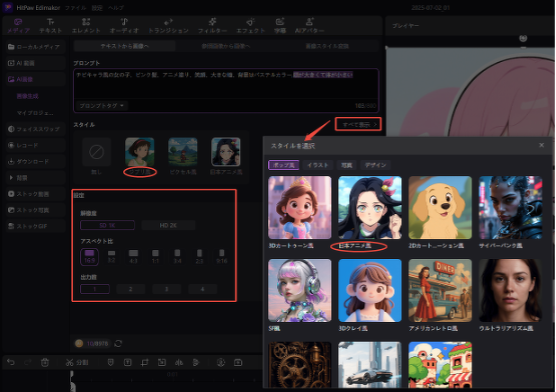Set output count to 1
The image size is (556, 392).
click(95, 289)
